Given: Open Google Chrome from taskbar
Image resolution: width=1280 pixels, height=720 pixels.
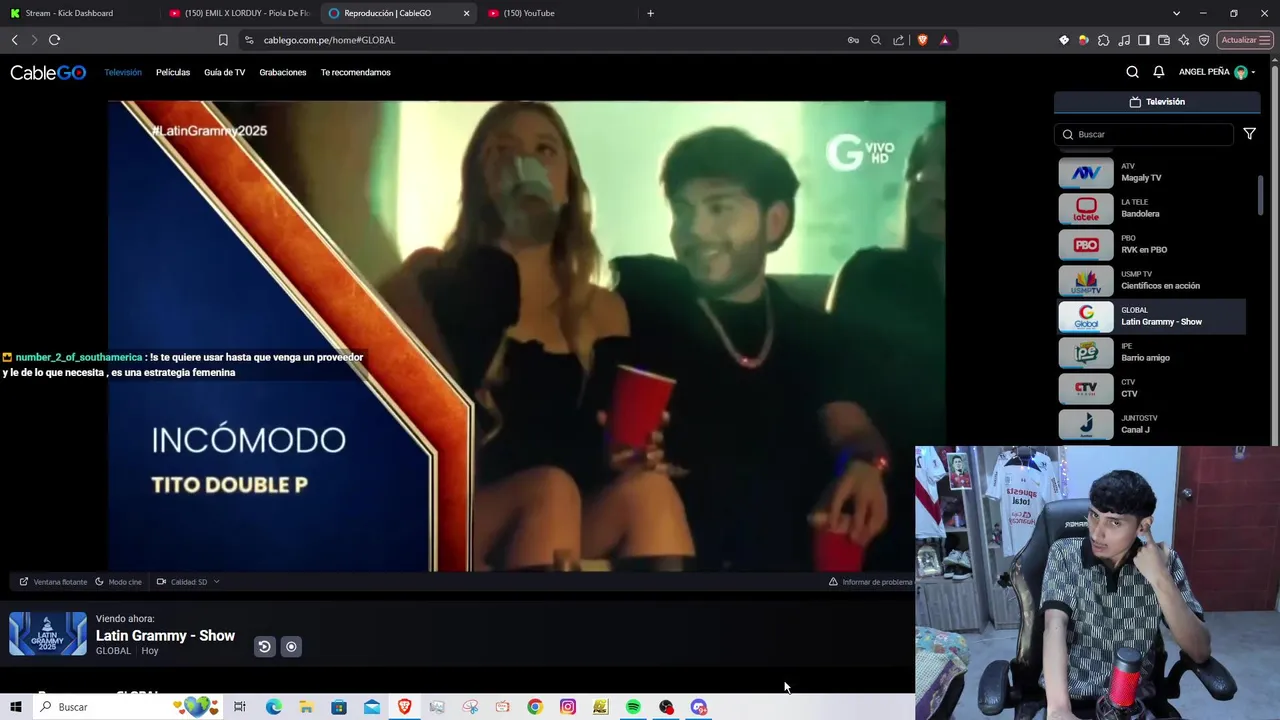Looking at the screenshot, I should click(535, 707).
